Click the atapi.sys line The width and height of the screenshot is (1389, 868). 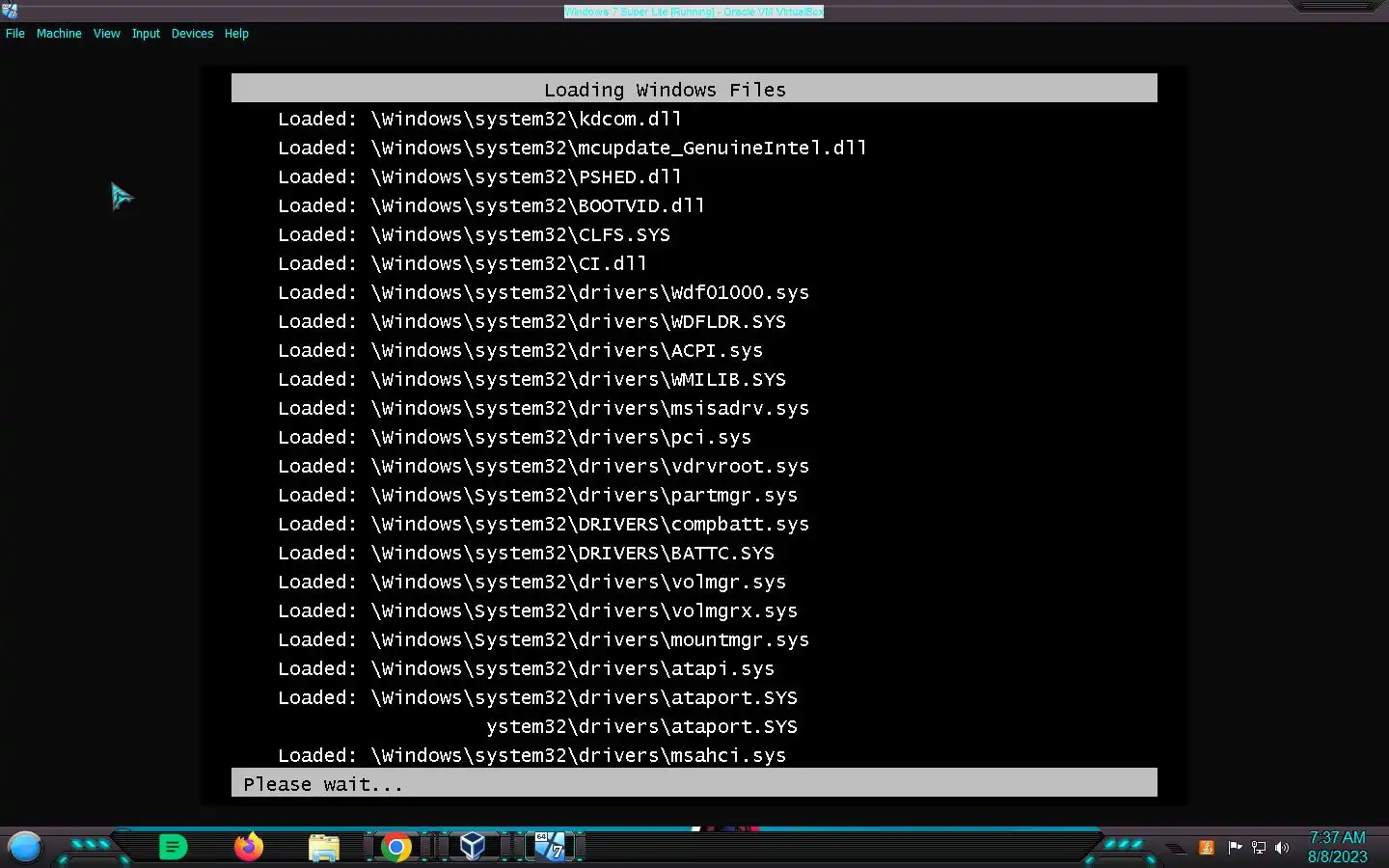pos(526,668)
